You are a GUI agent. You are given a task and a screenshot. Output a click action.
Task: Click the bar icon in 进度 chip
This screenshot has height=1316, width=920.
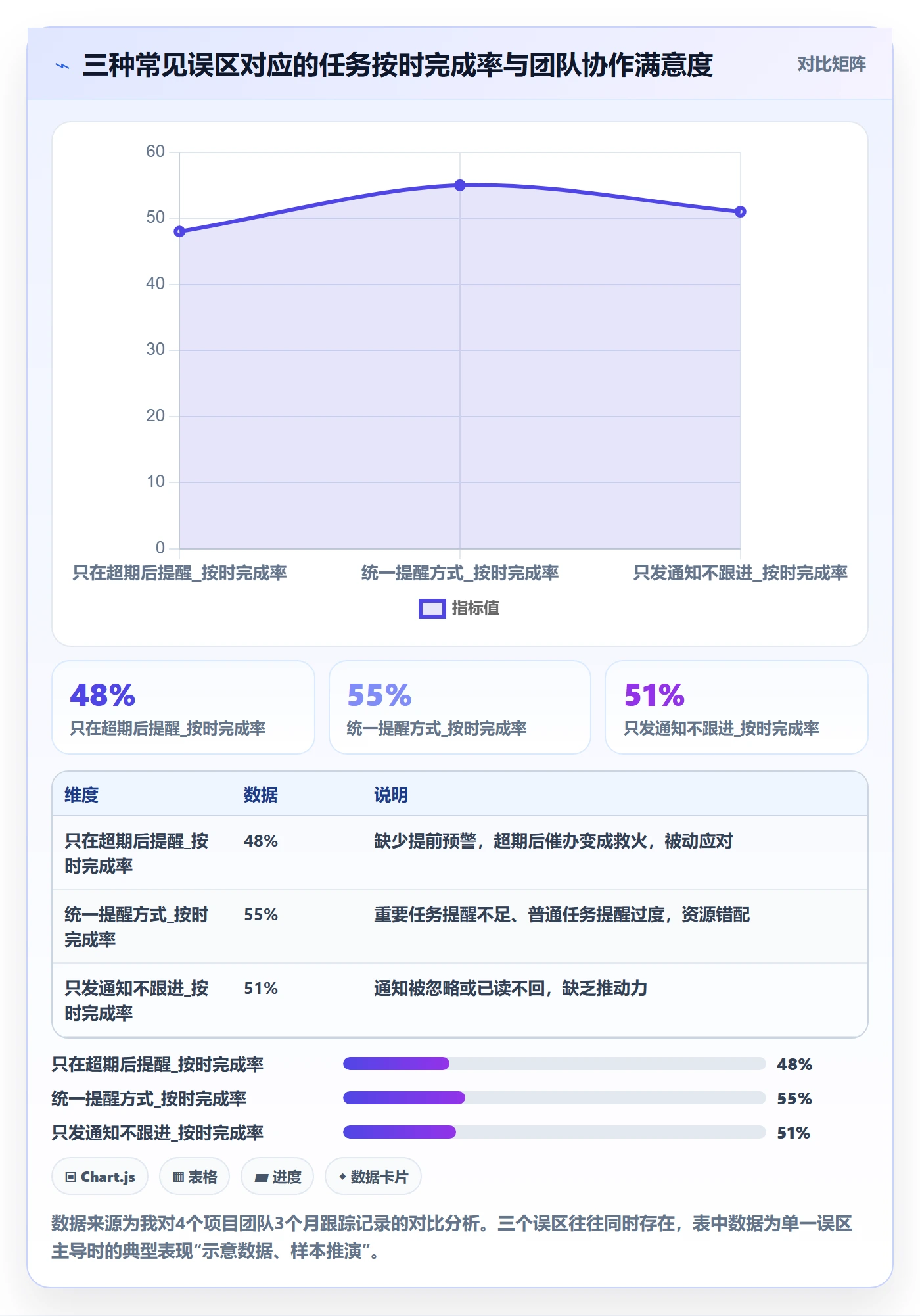tap(262, 1178)
